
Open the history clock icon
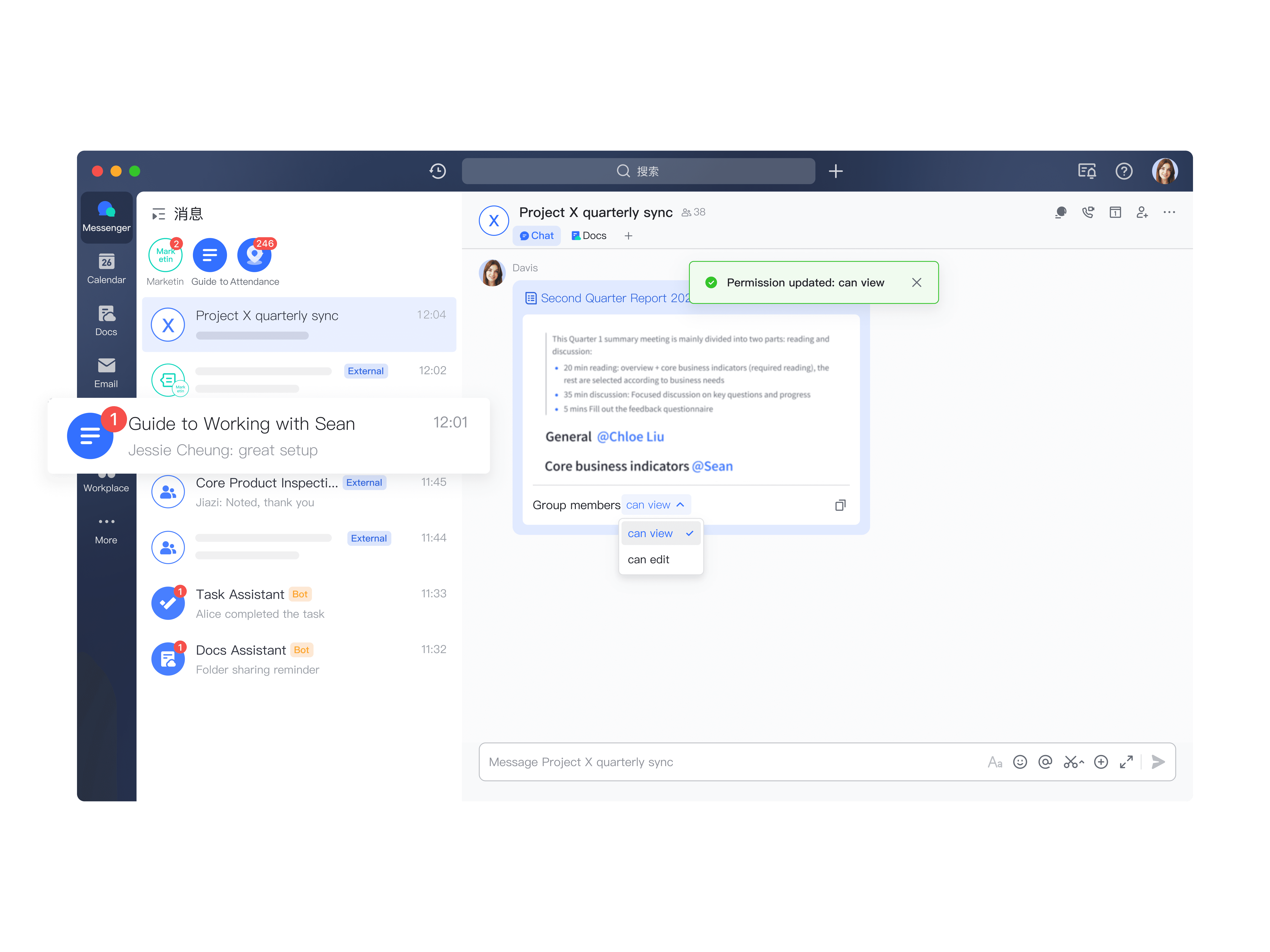point(438,171)
